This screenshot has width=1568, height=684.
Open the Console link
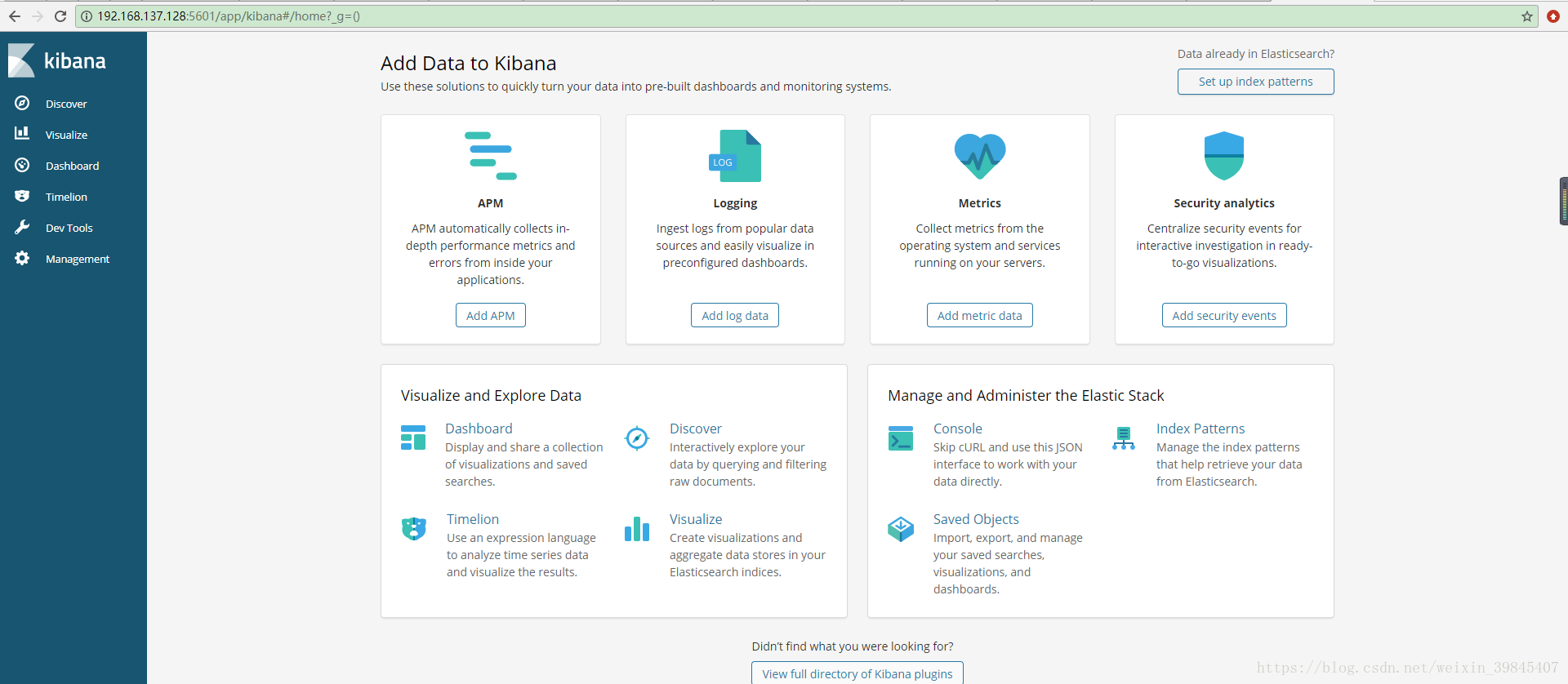tap(958, 429)
